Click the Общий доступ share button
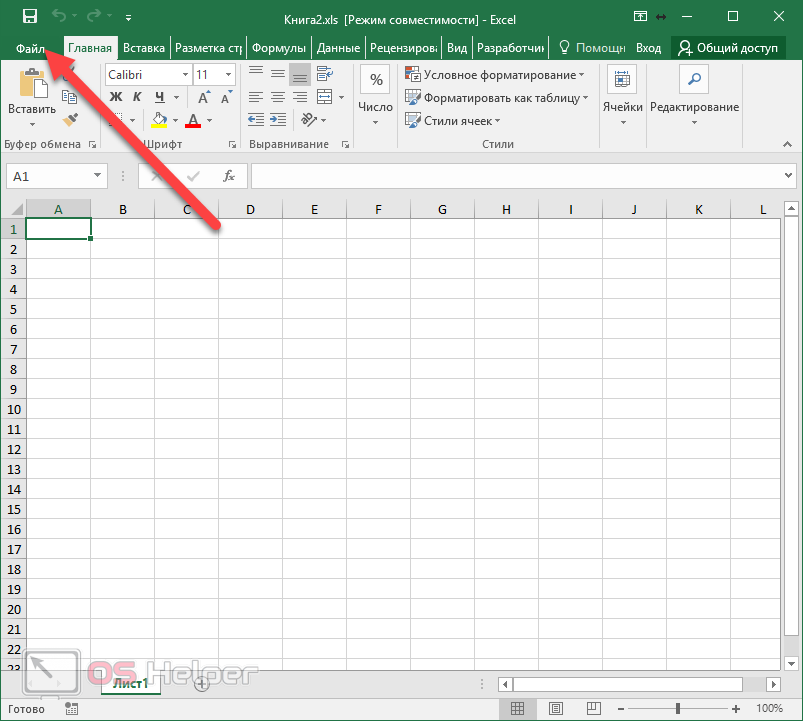This screenshot has width=803, height=721. tap(732, 47)
